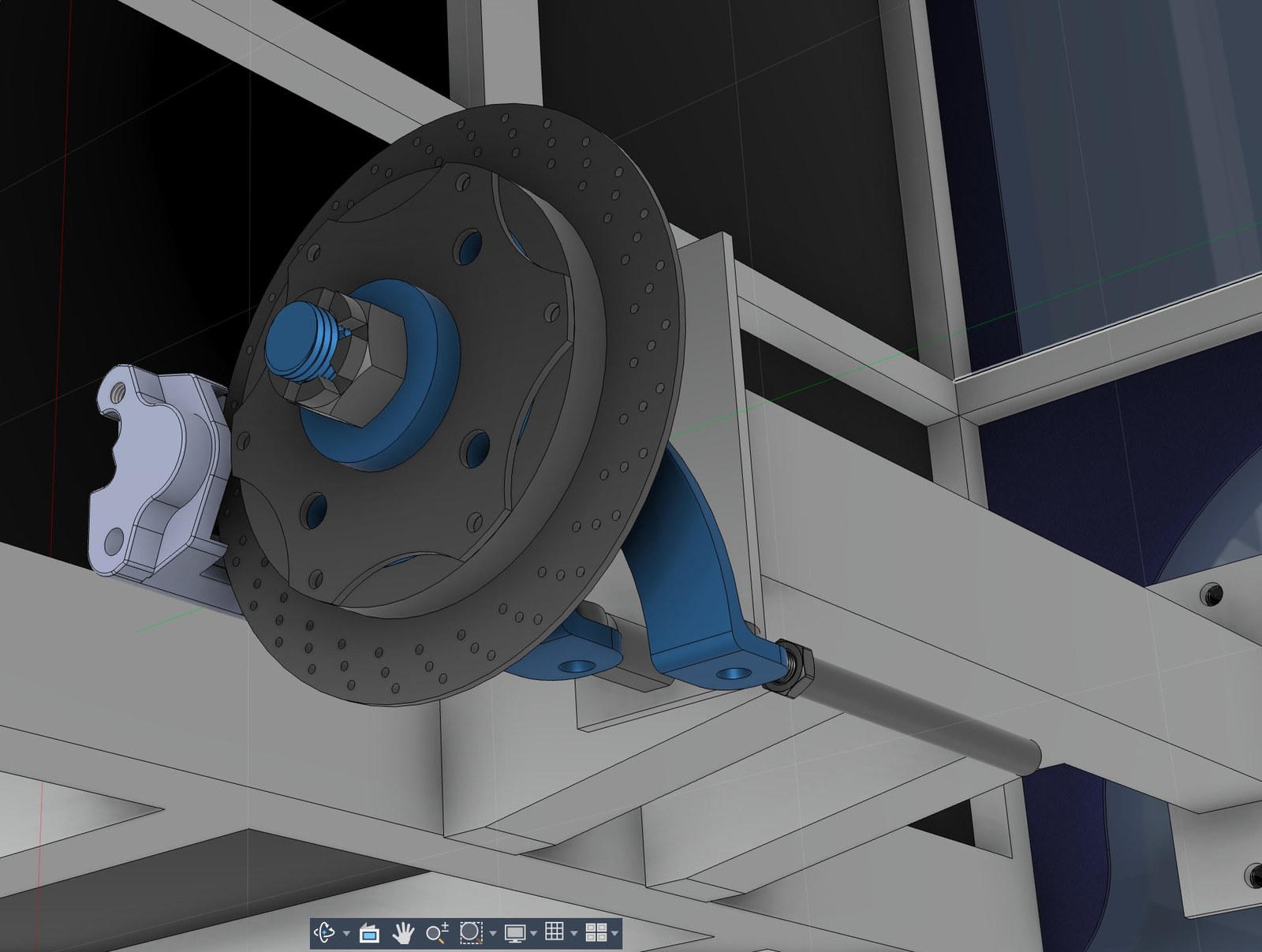The width and height of the screenshot is (1262, 952).
Task: Open the Orbit type dropdown arrow
Action: pyautogui.click(x=346, y=934)
